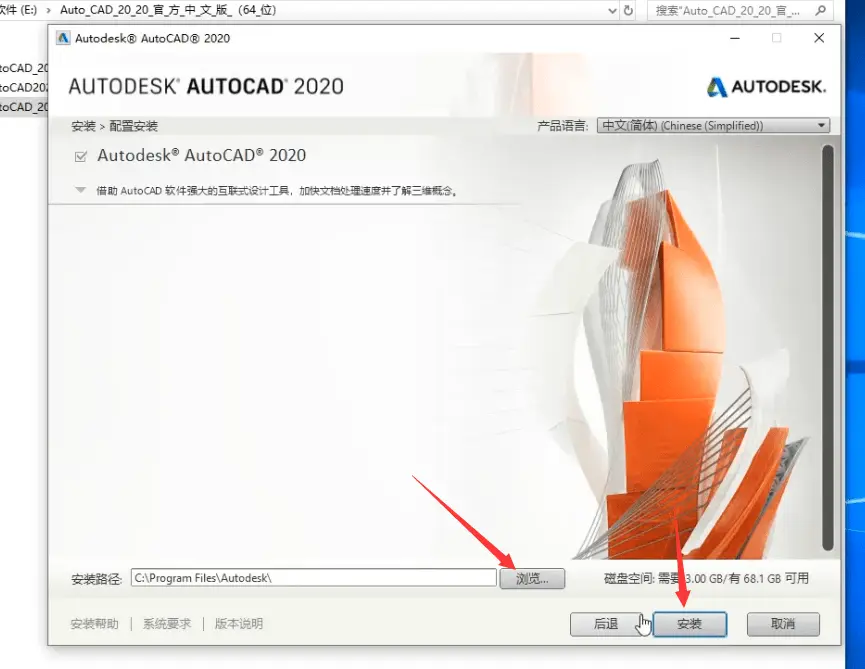The width and height of the screenshot is (865, 669).
Task: Click the install path input field
Action: (x=313, y=578)
